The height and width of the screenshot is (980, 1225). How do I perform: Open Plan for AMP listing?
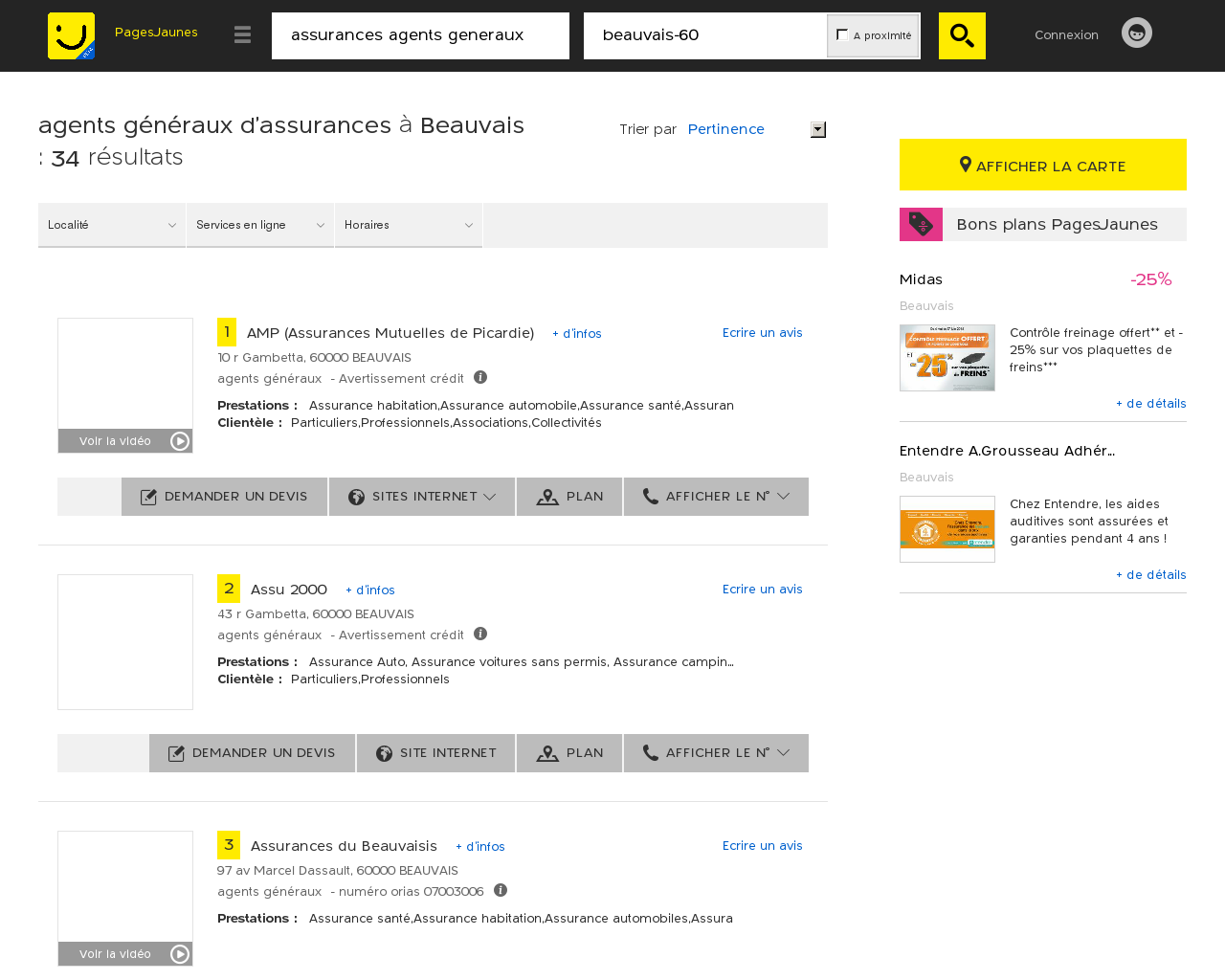[569, 497]
